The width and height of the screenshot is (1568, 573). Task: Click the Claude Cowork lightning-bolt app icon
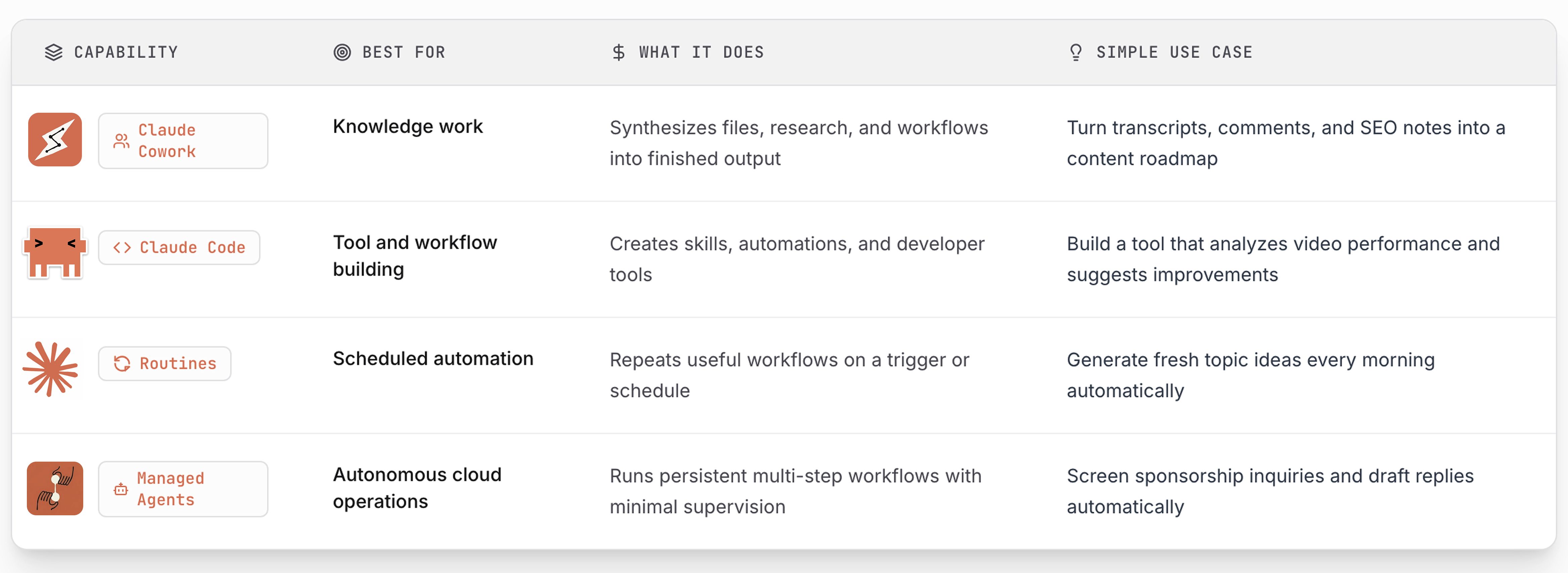tap(55, 140)
